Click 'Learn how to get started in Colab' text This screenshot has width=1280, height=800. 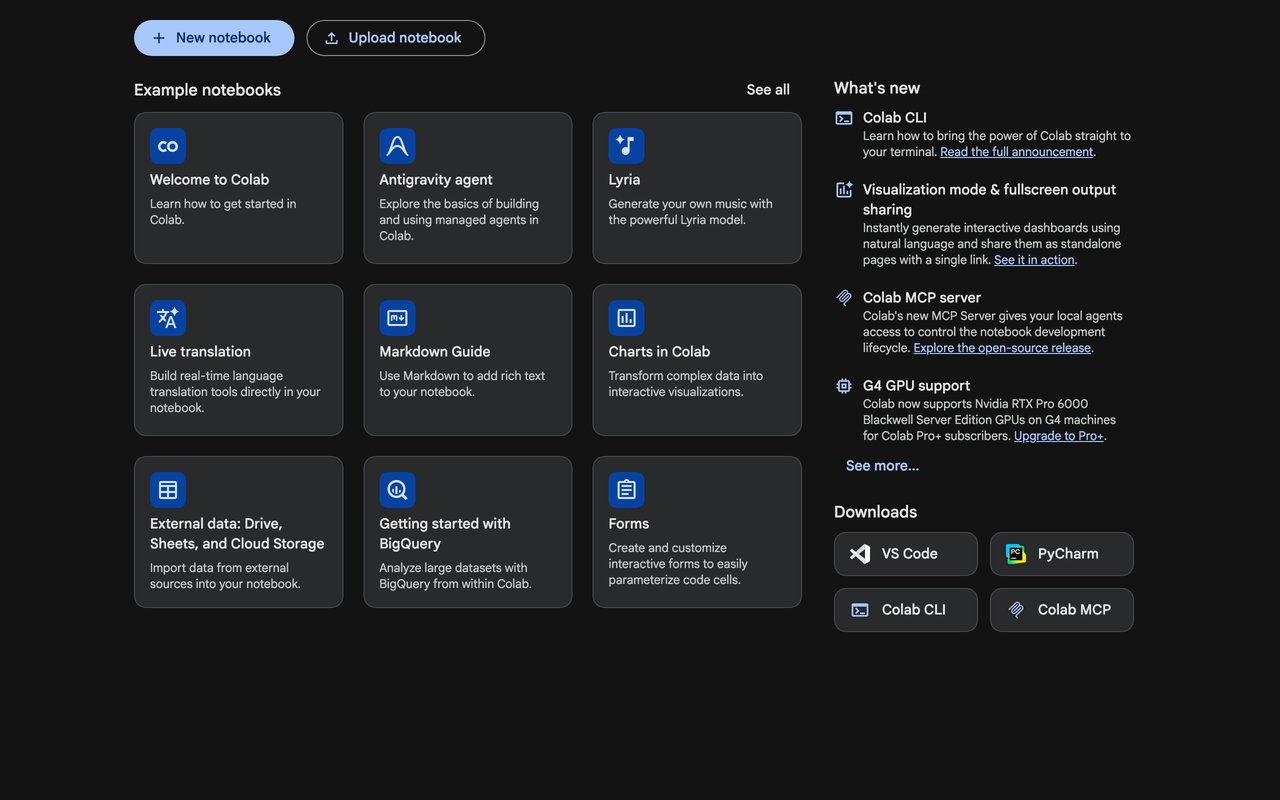pos(223,212)
